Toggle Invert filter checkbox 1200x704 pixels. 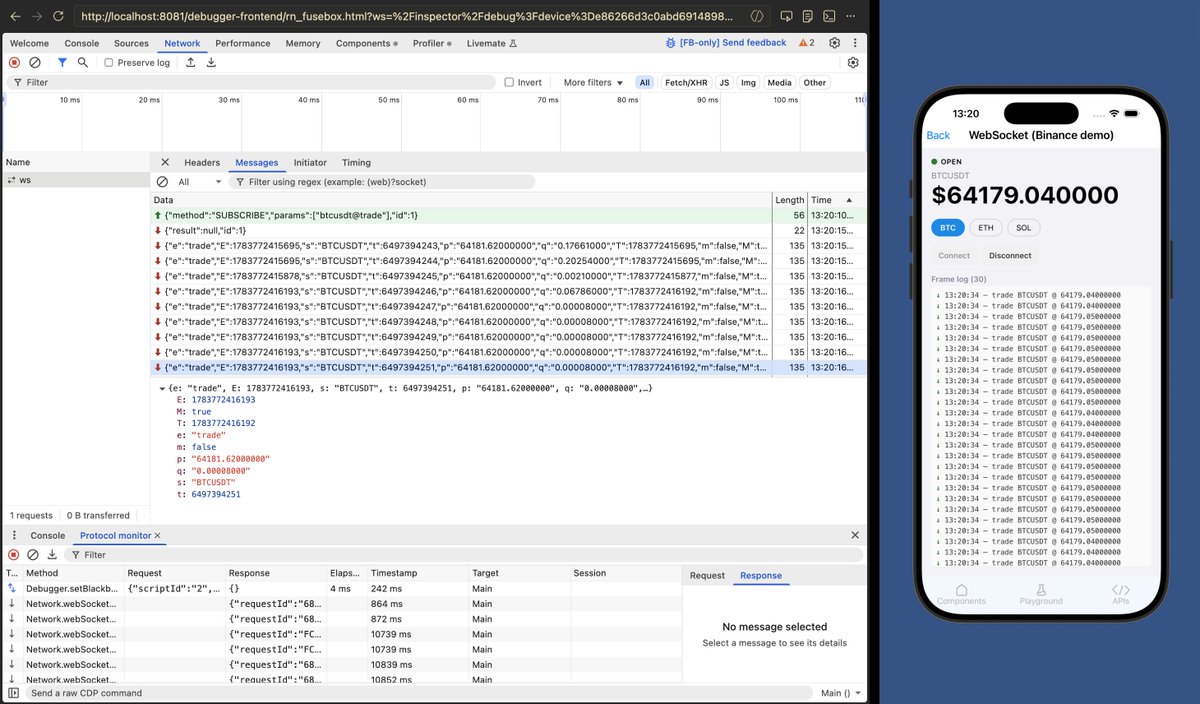point(509,82)
